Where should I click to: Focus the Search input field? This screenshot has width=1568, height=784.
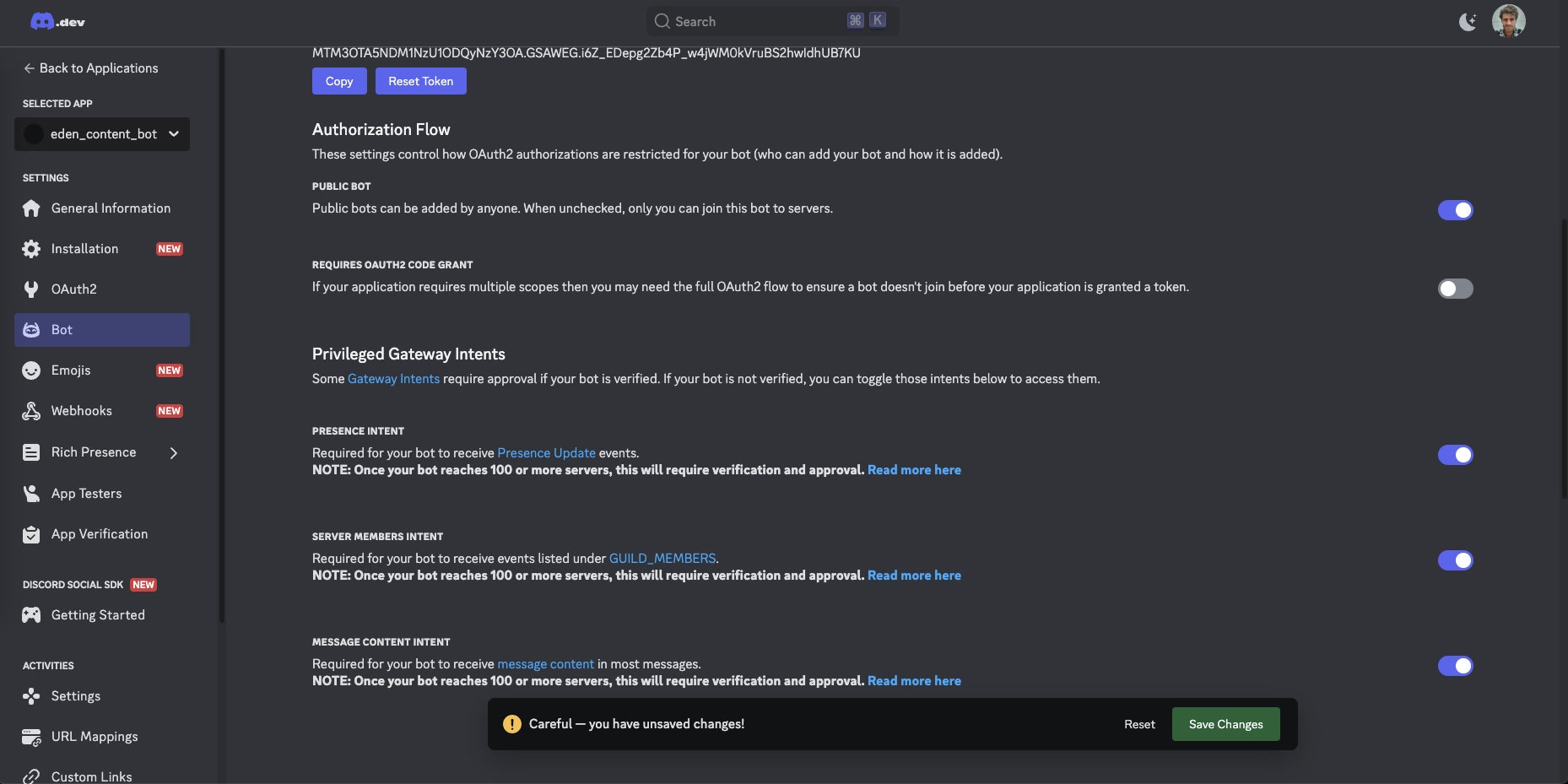click(x=772, y=21)
